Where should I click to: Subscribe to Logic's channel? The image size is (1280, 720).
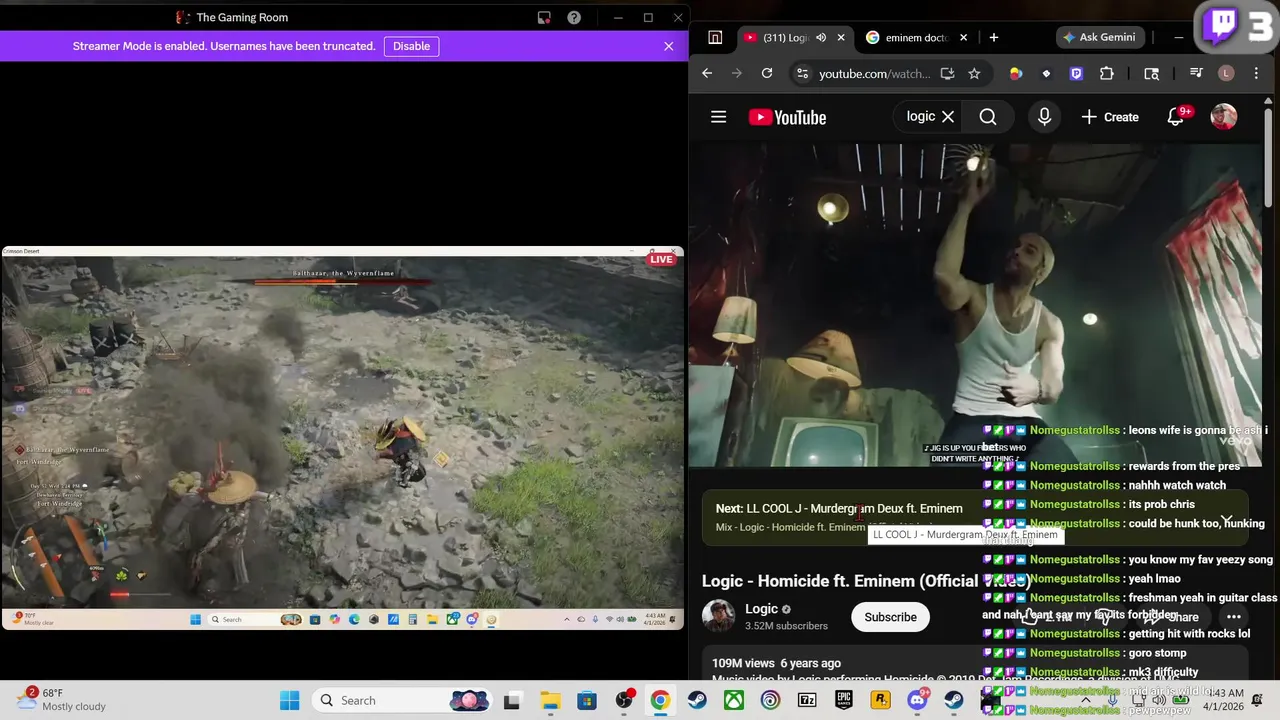(x=890, y=617)
